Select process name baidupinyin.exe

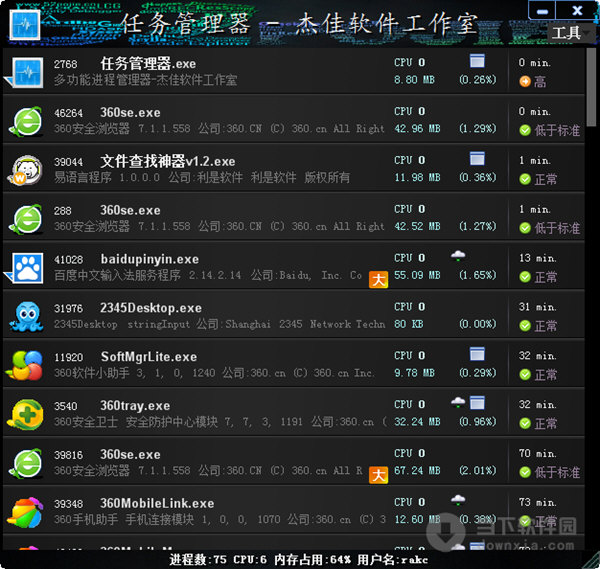pos(150,259)
